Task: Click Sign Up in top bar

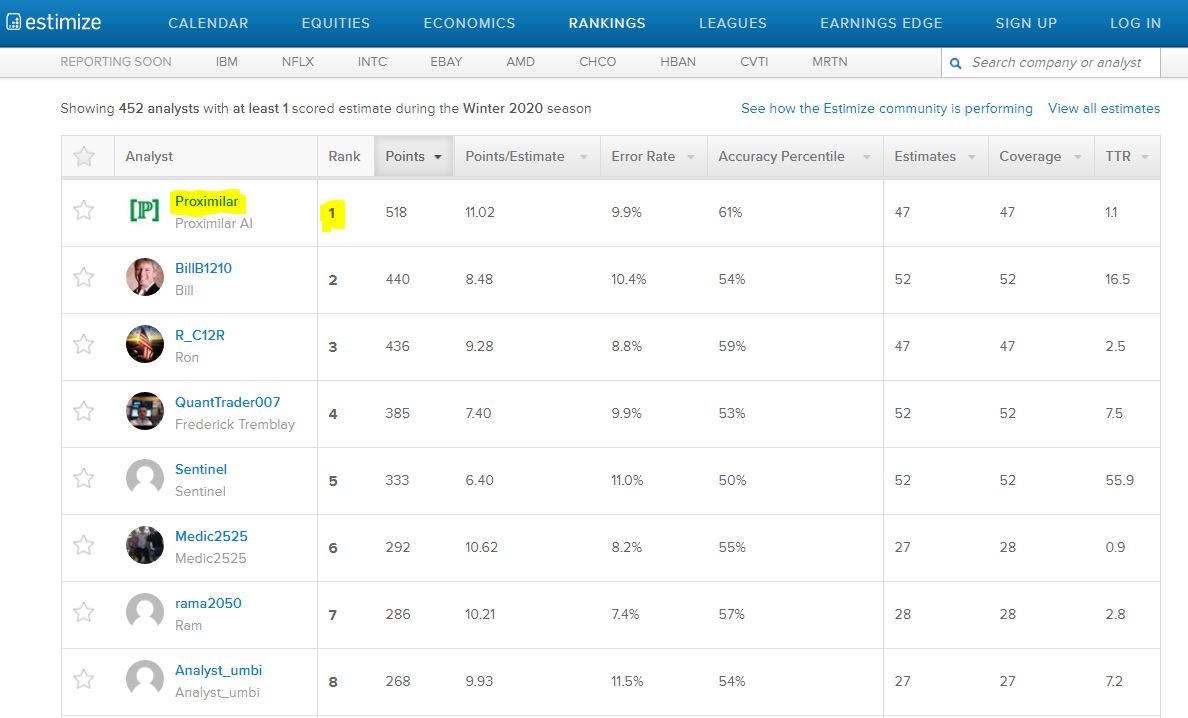Action: pyautogui.click(x=1026, y=23)
